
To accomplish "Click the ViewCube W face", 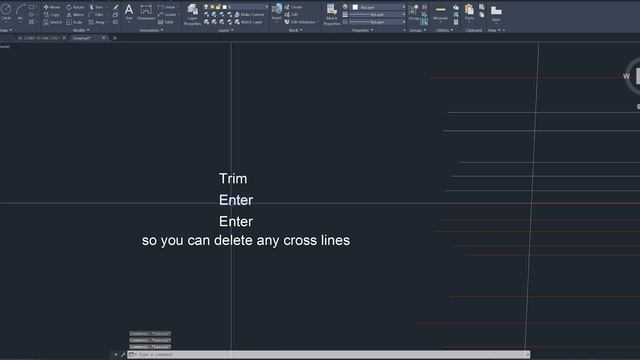I will [626, 76].
